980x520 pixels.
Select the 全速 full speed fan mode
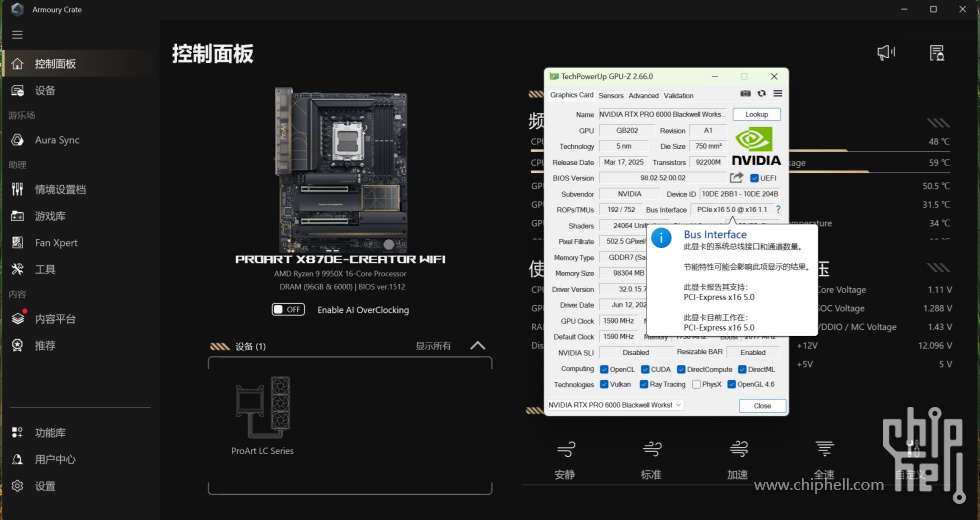(824, 459)
